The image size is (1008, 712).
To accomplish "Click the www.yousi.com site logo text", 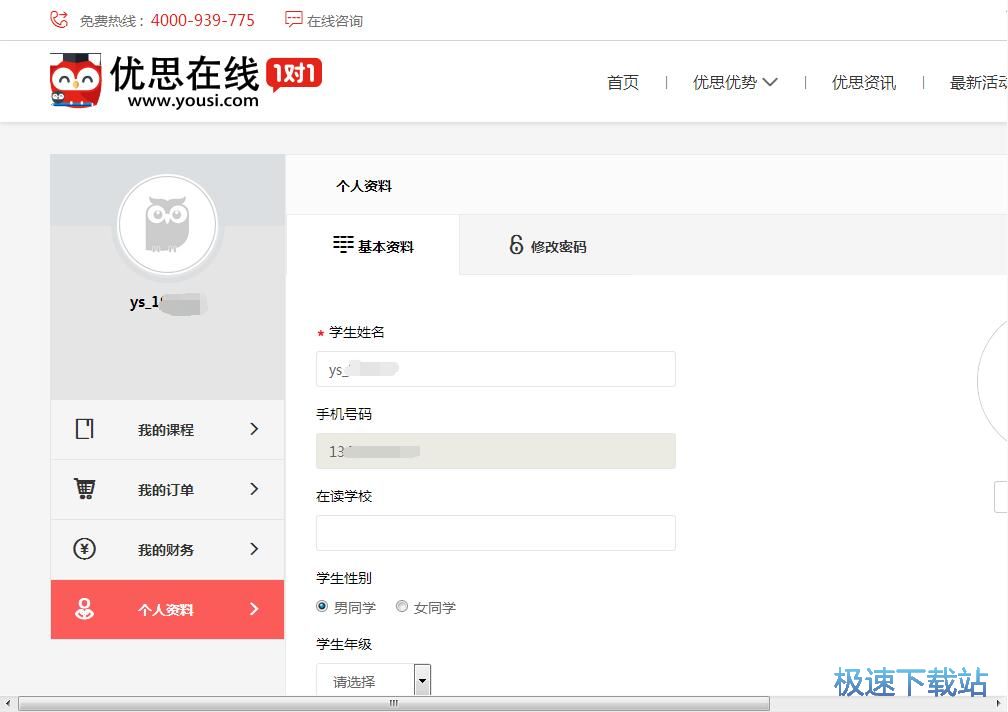I will 193,101.
